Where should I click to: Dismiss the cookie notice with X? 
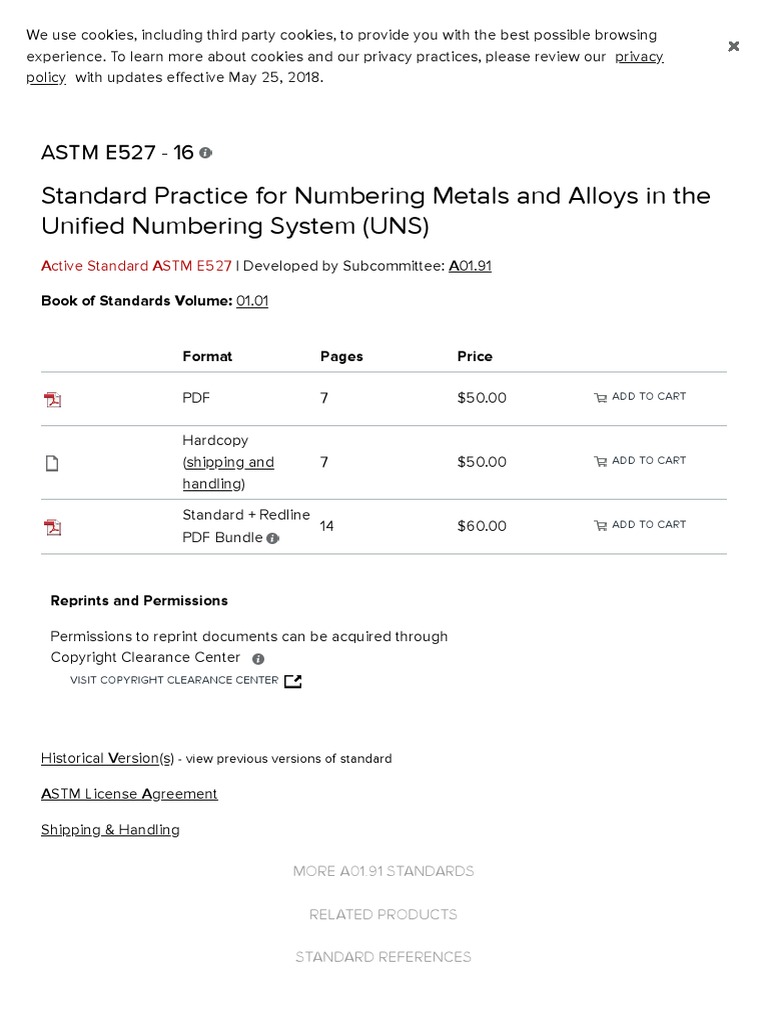[x=733, y=46]
